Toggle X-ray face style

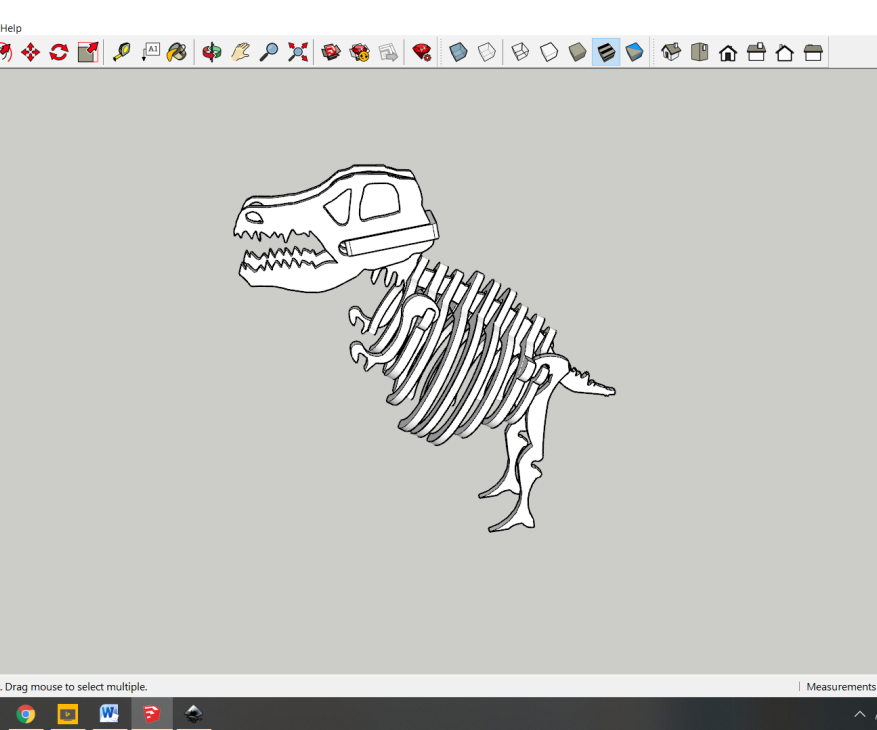458,52
